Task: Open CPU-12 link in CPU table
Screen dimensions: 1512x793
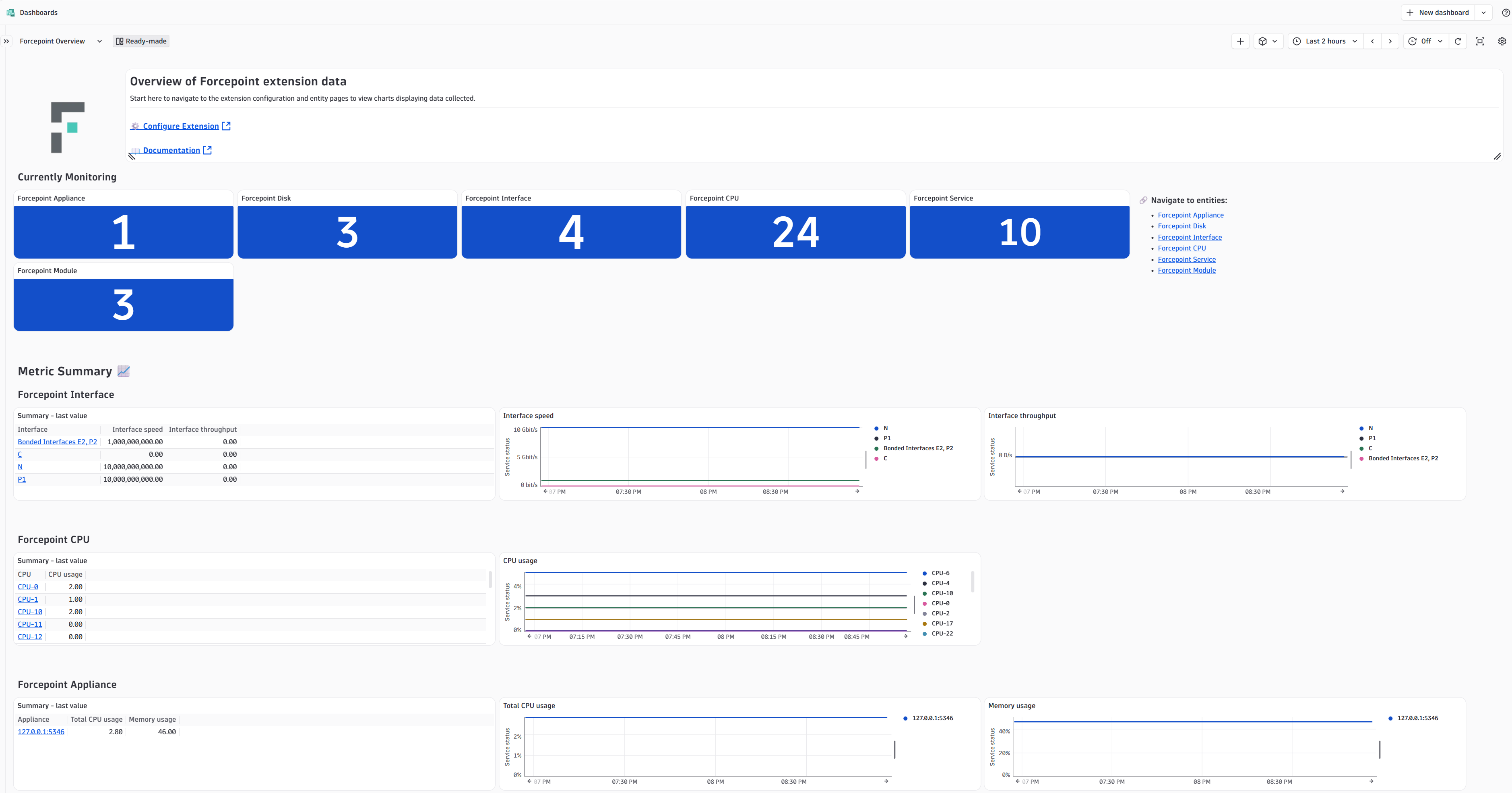Action: point(30,637)
